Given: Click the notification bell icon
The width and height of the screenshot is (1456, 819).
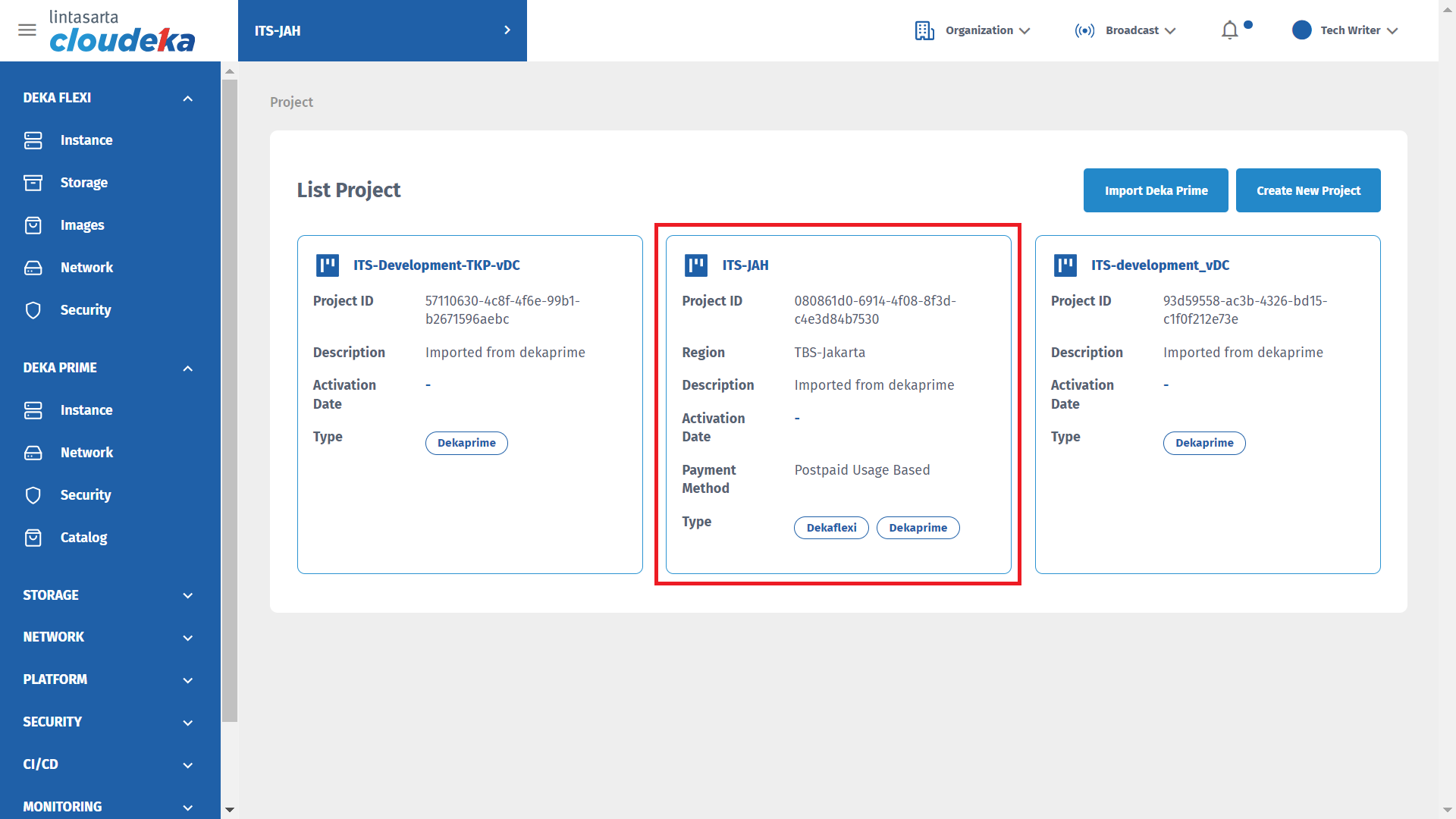Looking at the screenshot, I should pyautogui.click(x=1229, y=30).
